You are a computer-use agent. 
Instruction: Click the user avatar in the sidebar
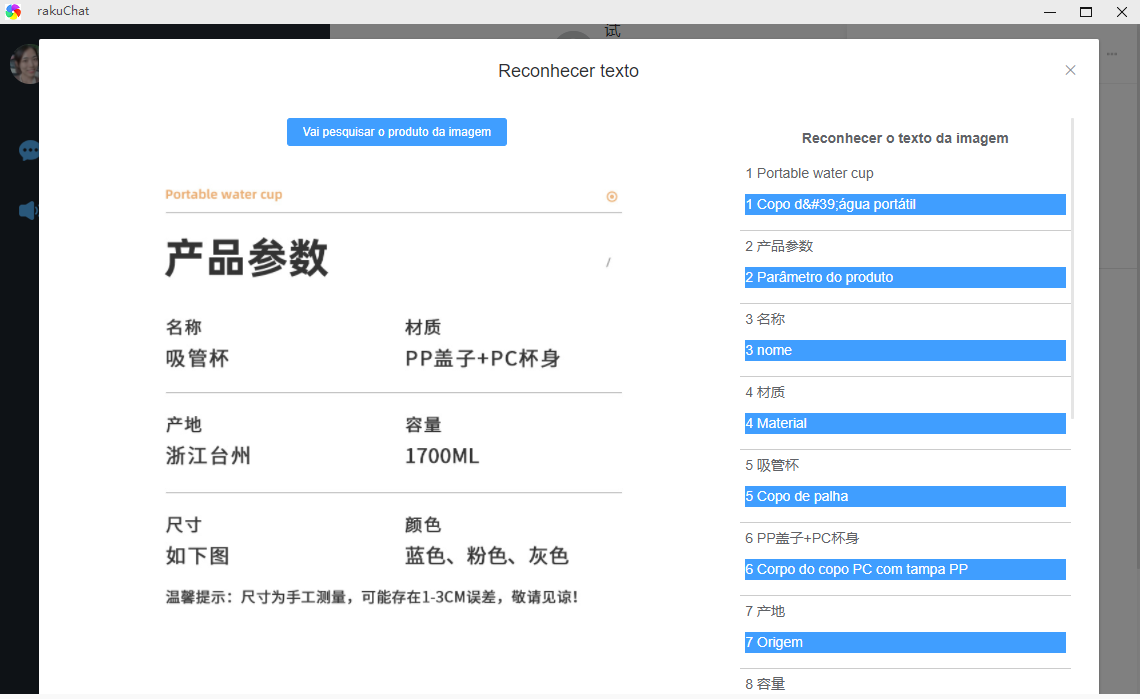tap(25, 63)
